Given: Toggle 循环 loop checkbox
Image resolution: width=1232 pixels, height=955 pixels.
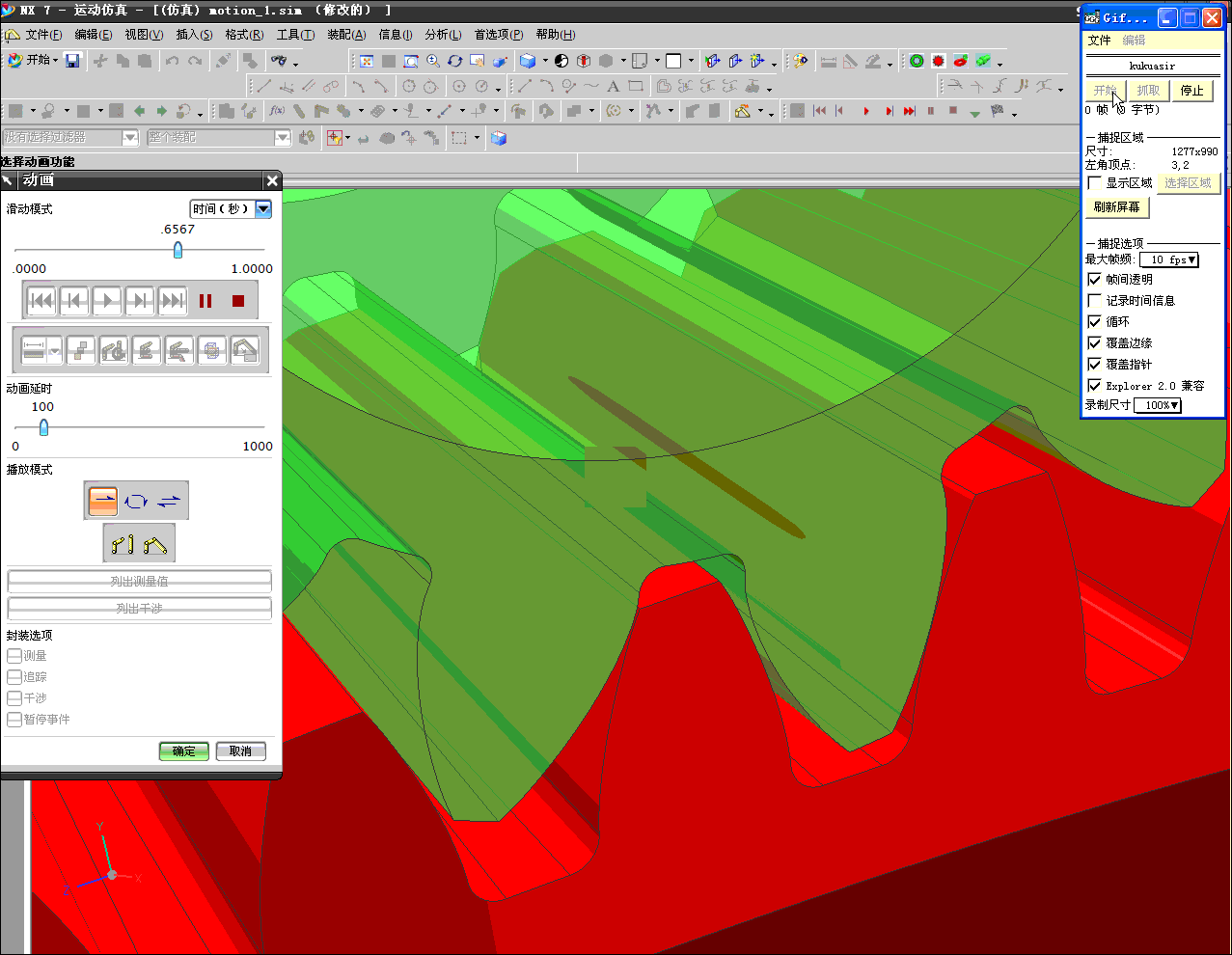Looking at the screenshot, I should tap(1094, 321).
